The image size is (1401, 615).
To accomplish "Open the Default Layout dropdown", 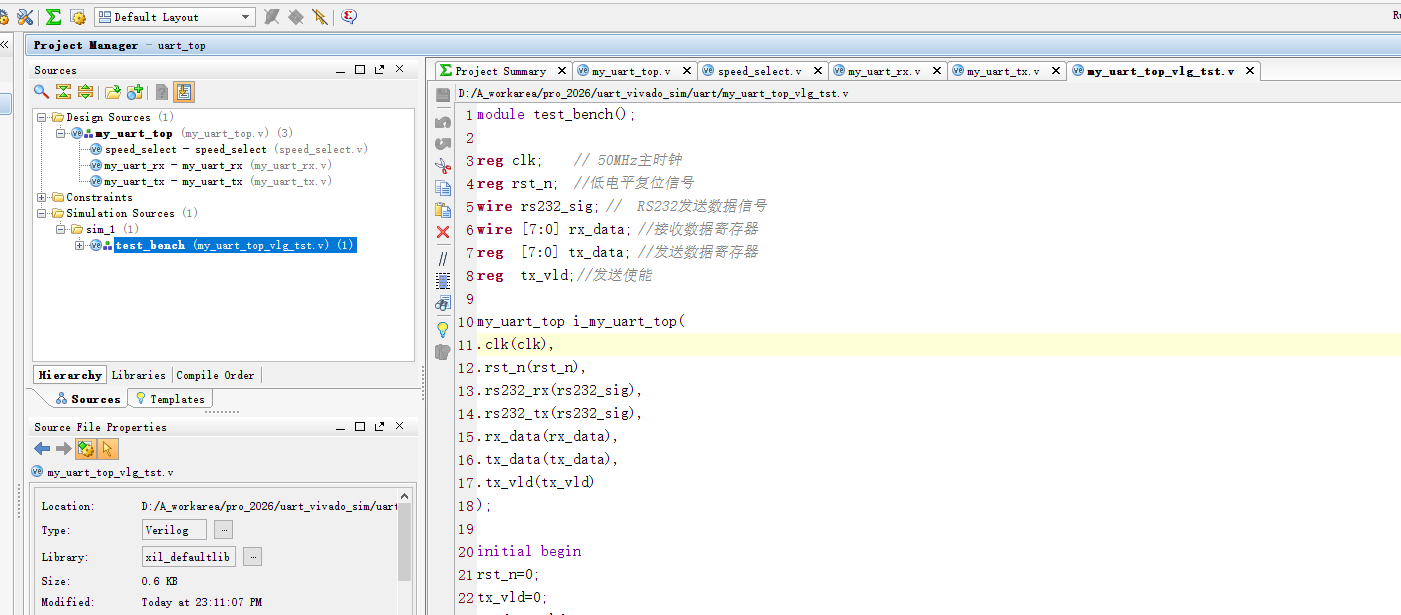I will [175, 17].
